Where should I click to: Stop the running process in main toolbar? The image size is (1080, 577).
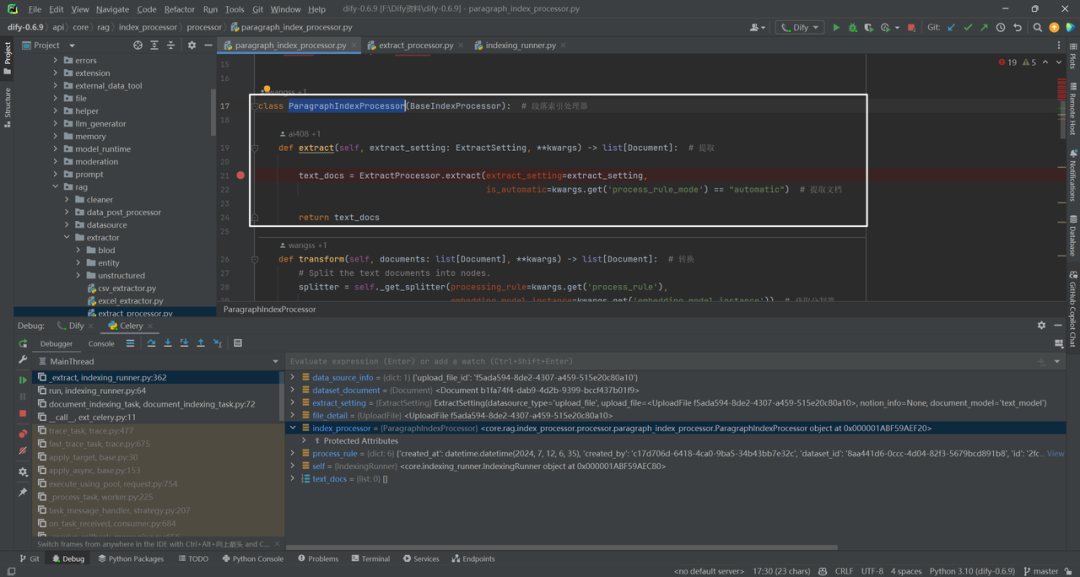pos(911,28)
